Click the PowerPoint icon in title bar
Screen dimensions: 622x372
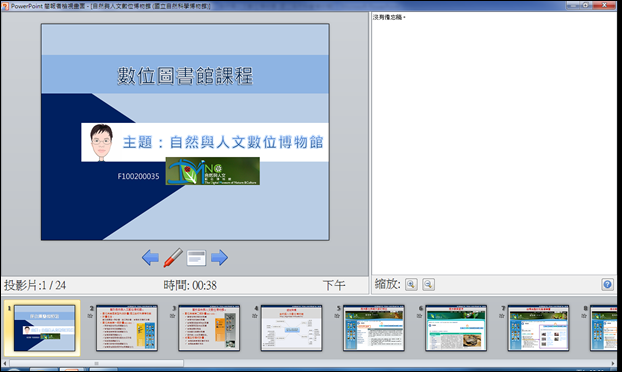5,6
